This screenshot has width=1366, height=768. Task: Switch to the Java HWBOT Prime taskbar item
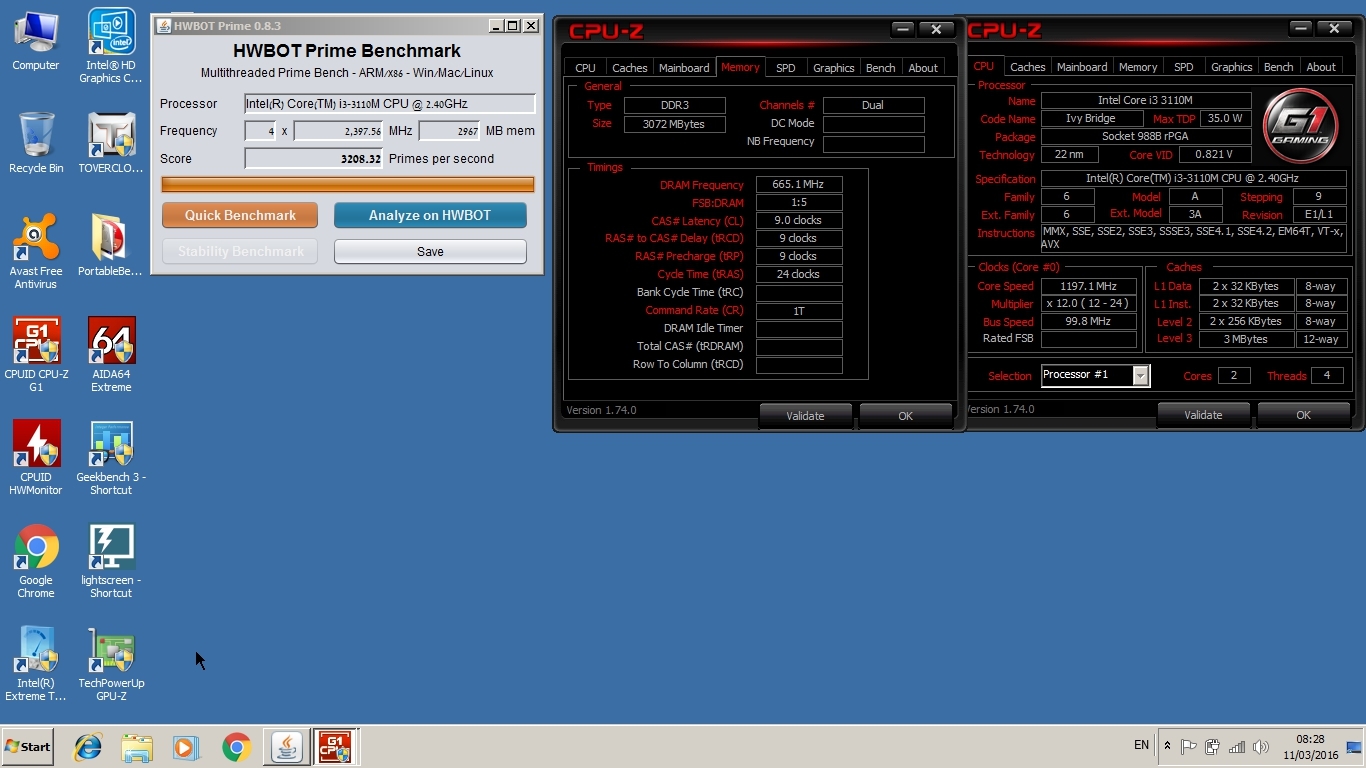[287, 747]
